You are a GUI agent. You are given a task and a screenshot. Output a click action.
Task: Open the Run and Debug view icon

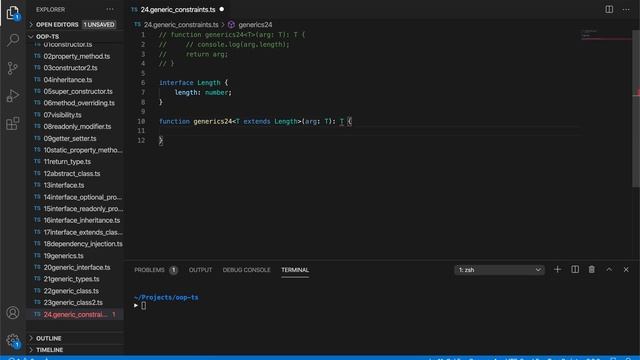click(13, 96)
